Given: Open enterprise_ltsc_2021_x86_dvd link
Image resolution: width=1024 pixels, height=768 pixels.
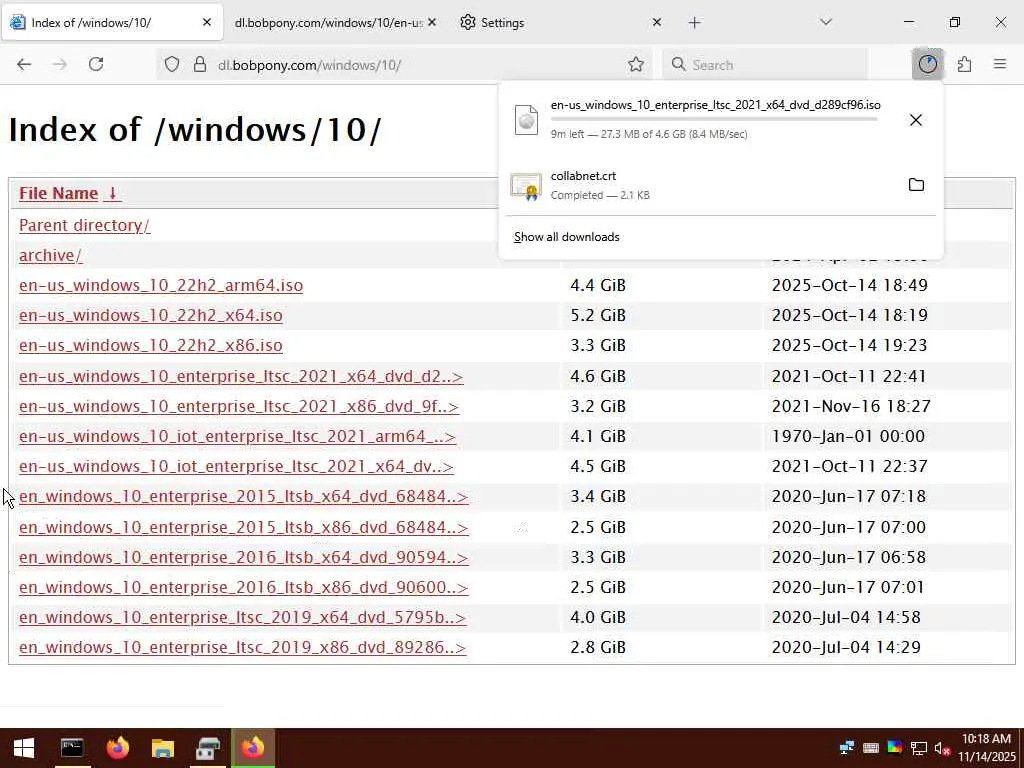Looking at the screenshot, I should 239,407.
